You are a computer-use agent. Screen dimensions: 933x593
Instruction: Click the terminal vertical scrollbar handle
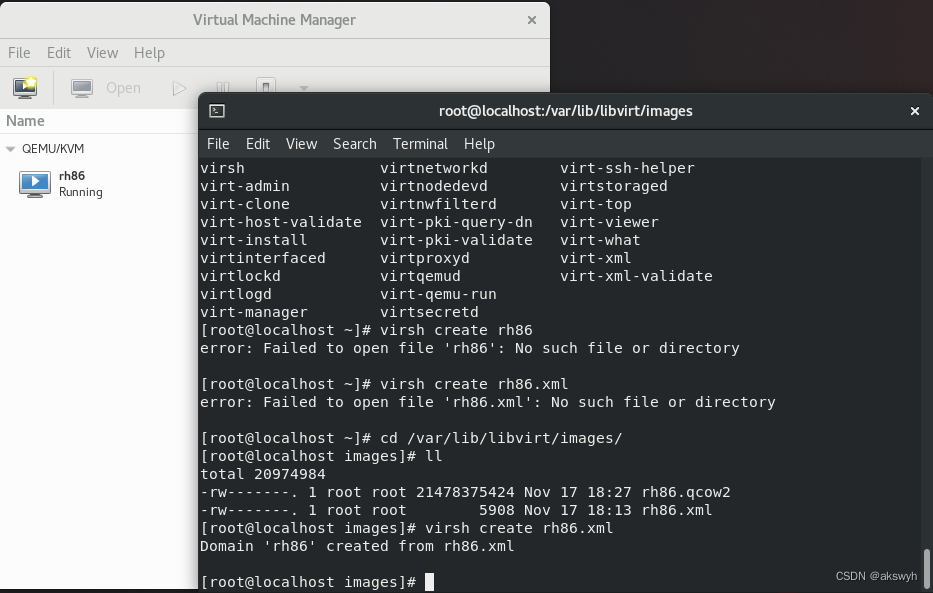pyautogui.click(x=926, y=568)
